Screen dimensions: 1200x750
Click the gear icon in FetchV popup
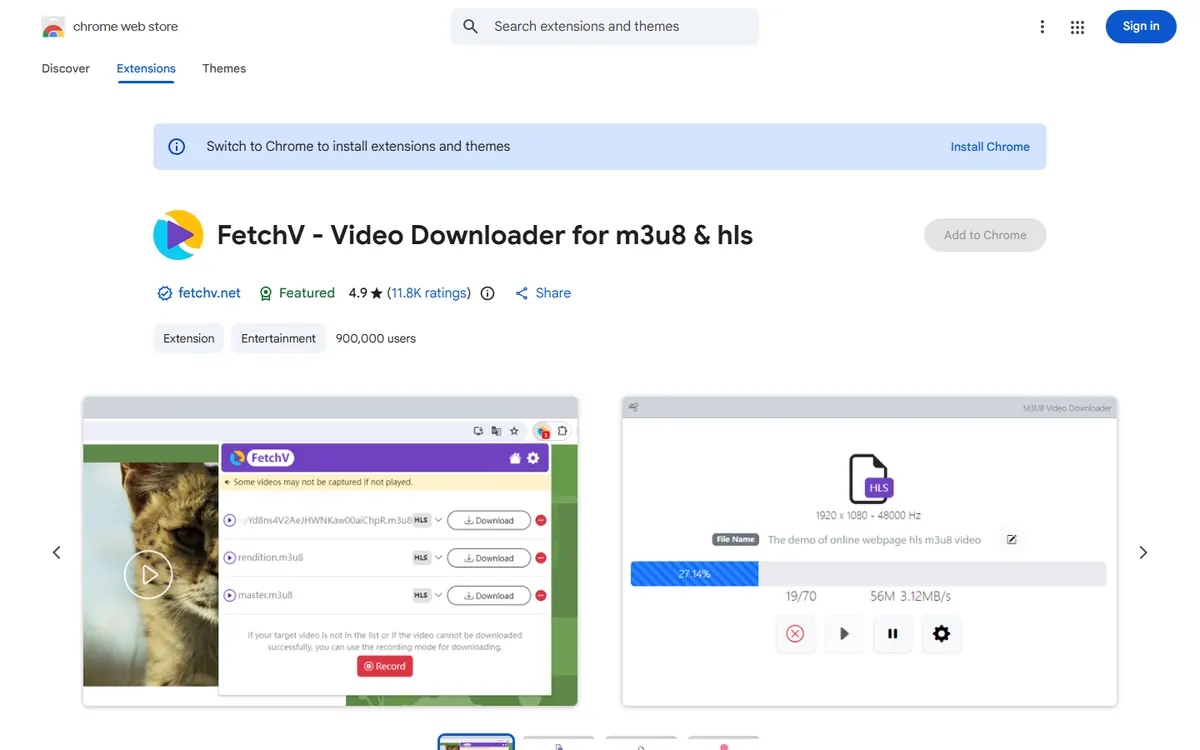pos(533,458)
